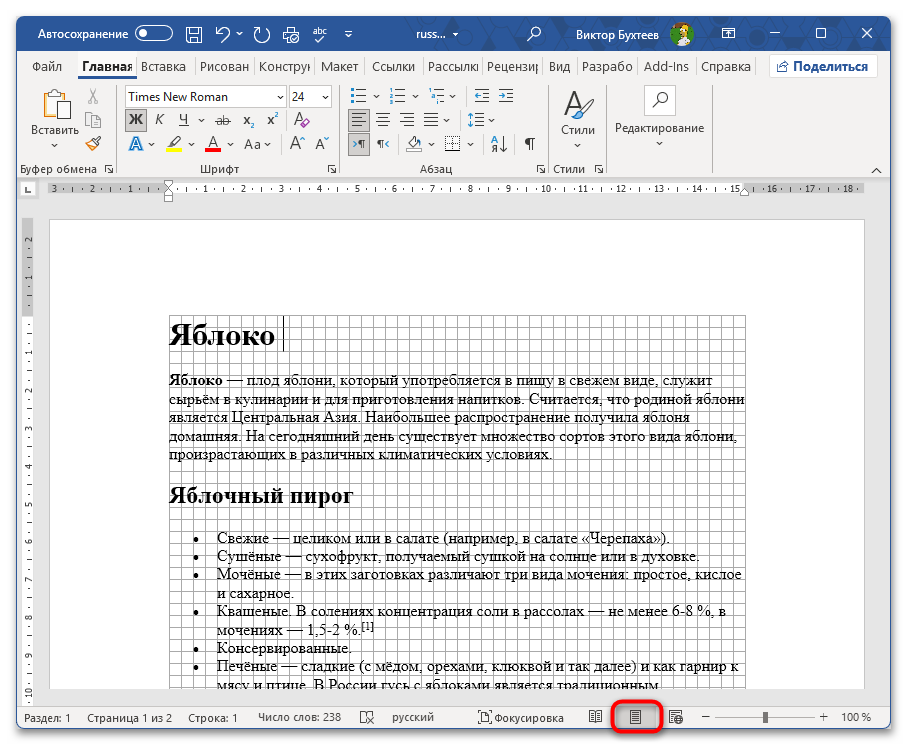Screen dimensions: 907x745
Task: Select Print Layout view in status bar
Action: 635,717
